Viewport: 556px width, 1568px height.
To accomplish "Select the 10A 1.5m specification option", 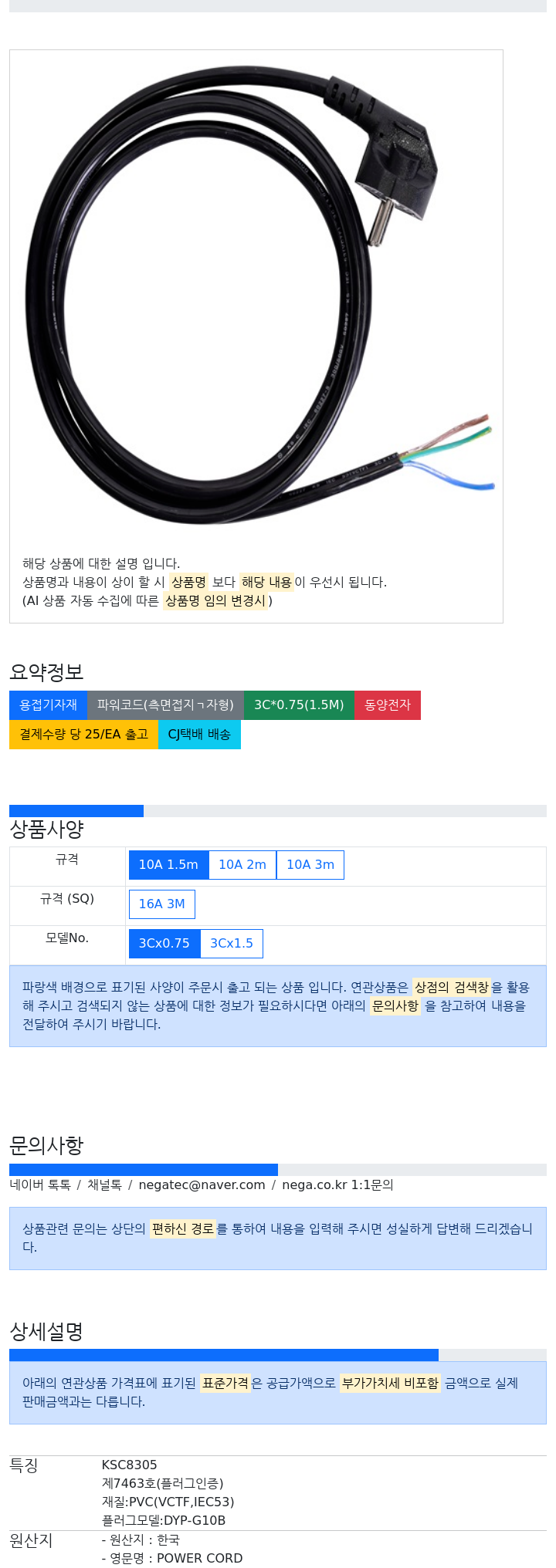I will pyautogui.click(x=168, y=865).
